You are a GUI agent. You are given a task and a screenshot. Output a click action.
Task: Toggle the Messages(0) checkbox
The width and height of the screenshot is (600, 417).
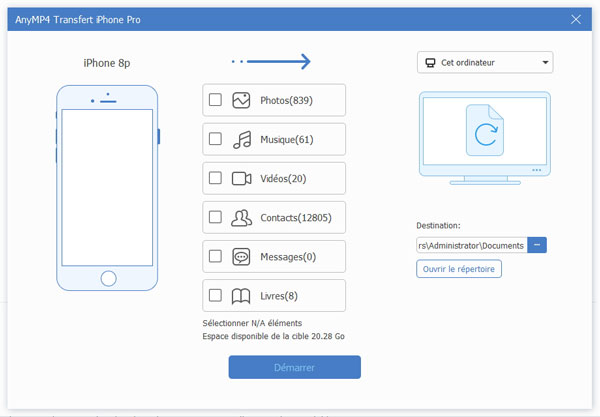click(215, 256)
